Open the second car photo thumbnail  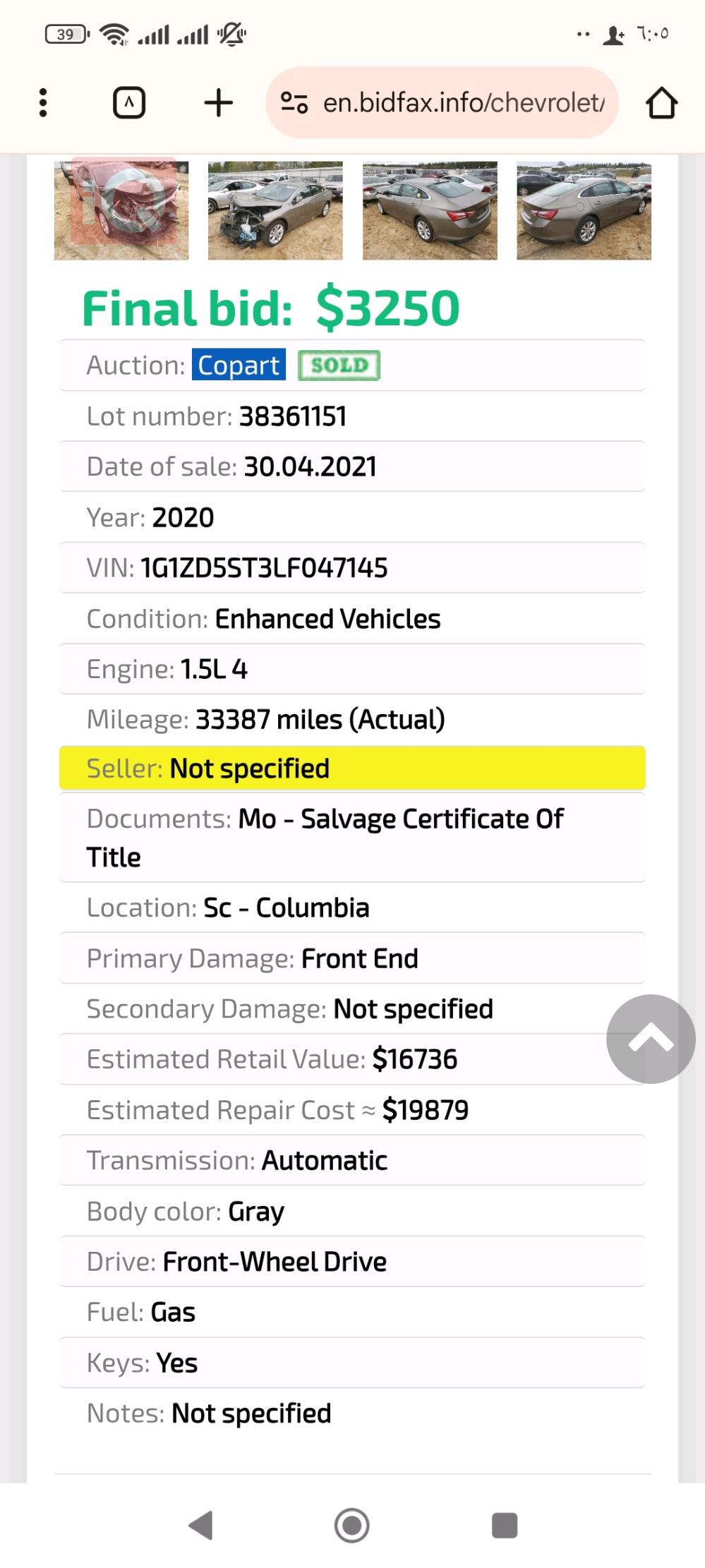coord(275,210)
